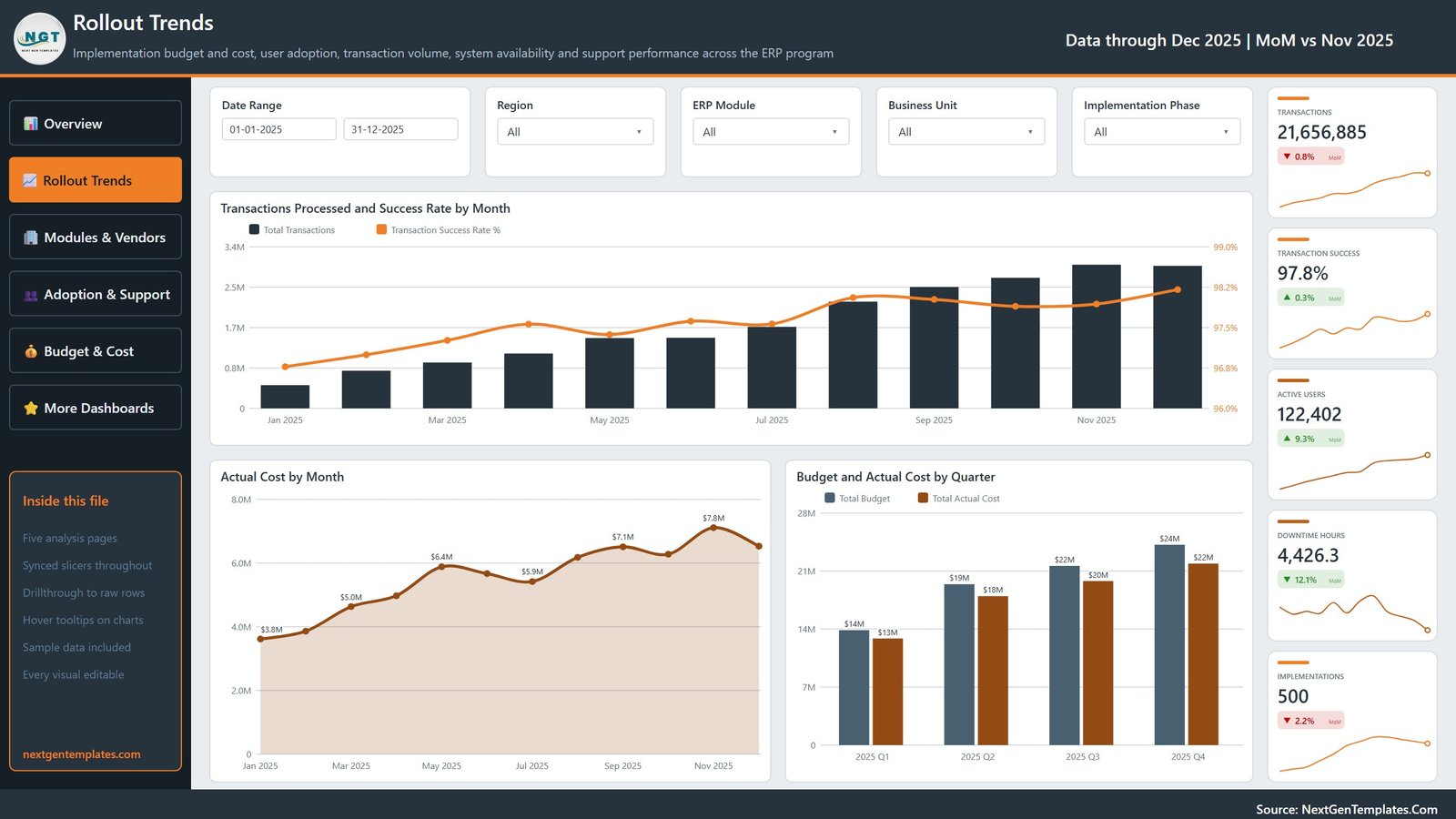Click the 'Actual Cost by Month' chart title
The height and width of the screenshot is (819, 1456).
click(282, 477)
